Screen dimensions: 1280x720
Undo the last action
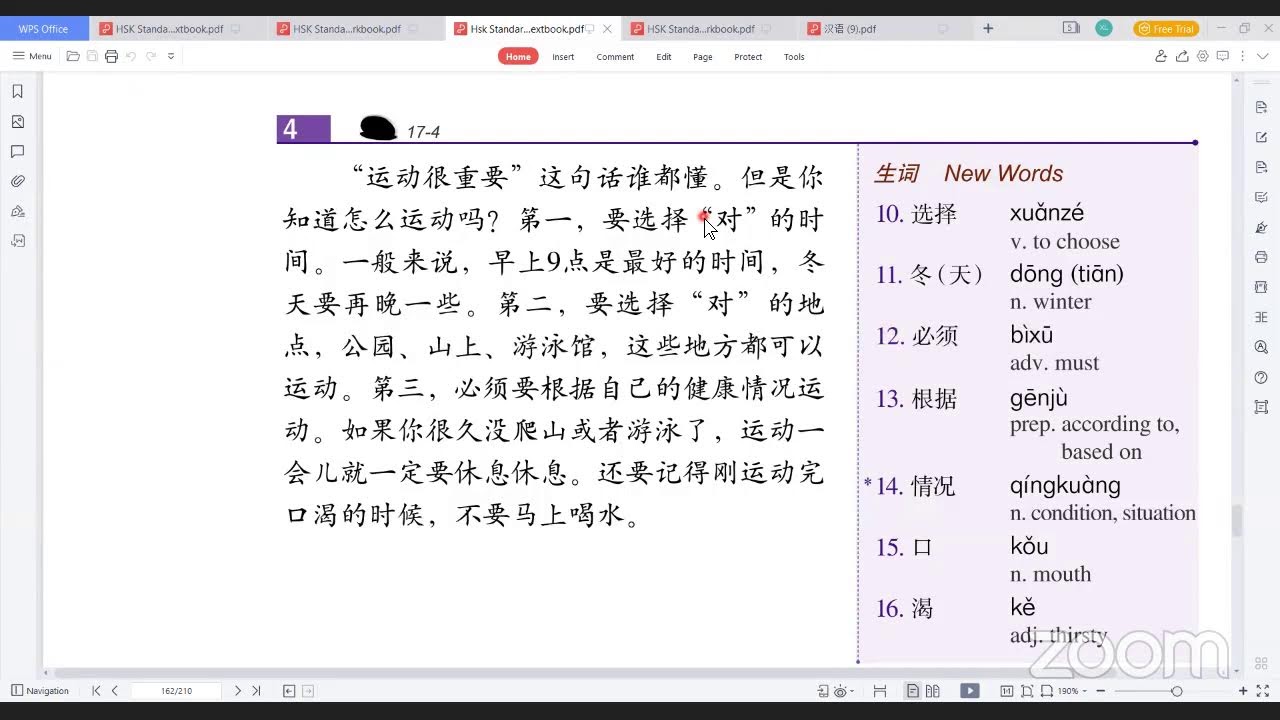pyautogui.click(x=131, y=56)
